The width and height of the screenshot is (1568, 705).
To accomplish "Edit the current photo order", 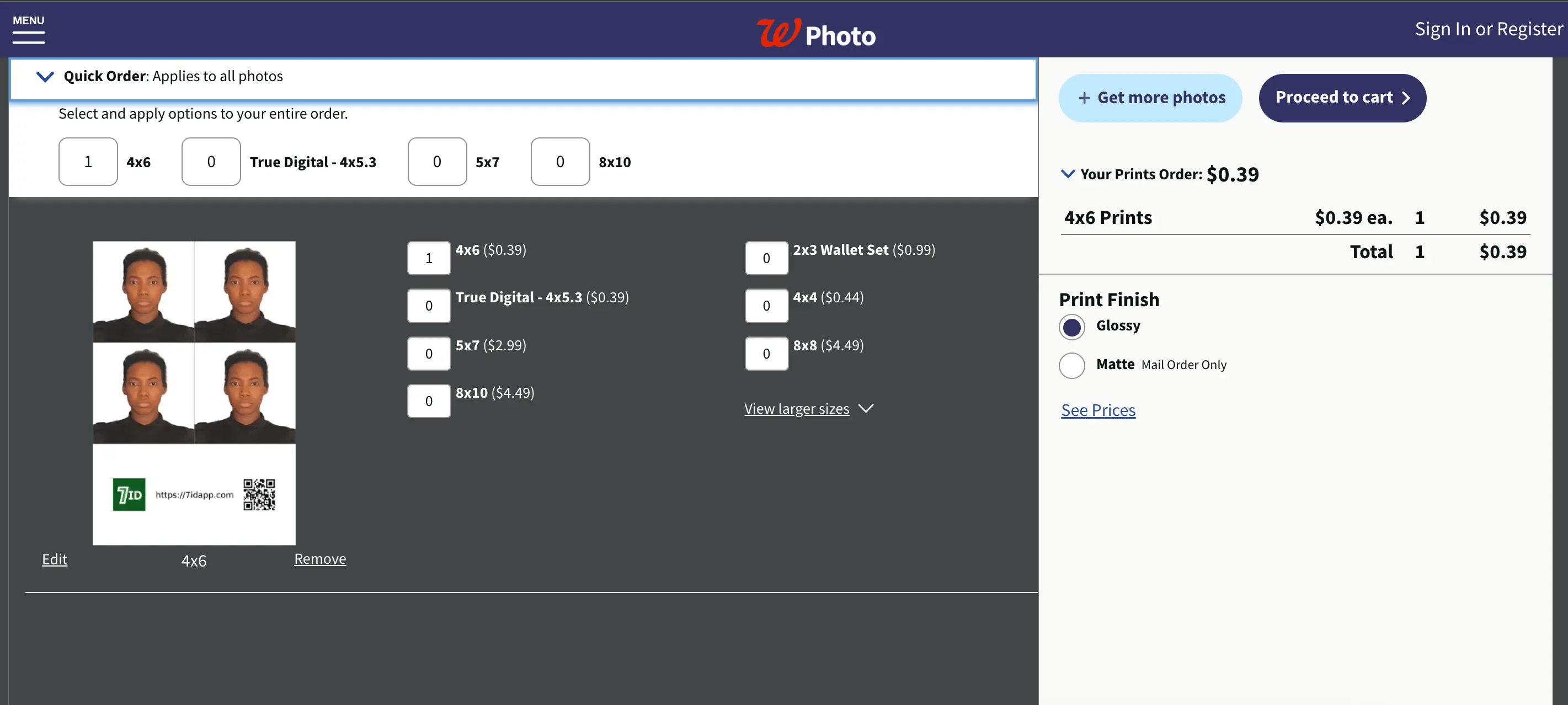I will point(54,559).
